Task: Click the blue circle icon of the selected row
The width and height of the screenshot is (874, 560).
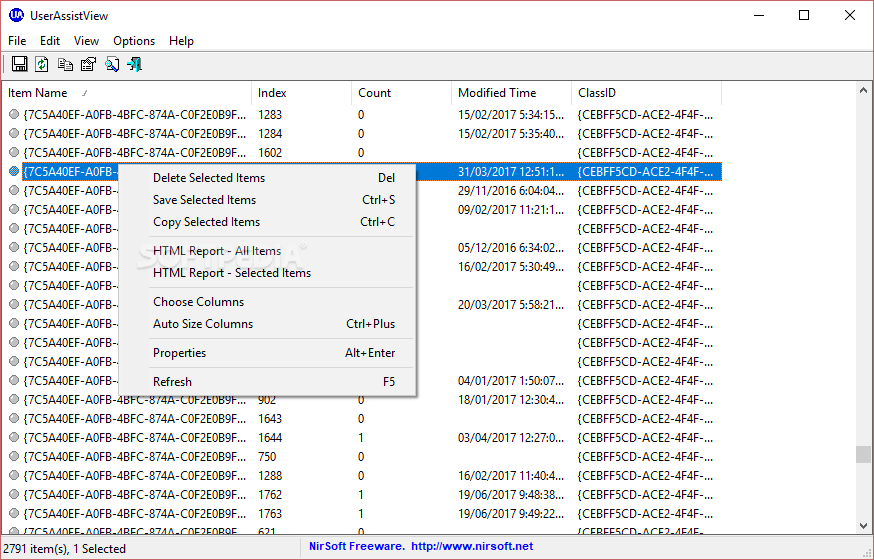Action: [14, 172]
